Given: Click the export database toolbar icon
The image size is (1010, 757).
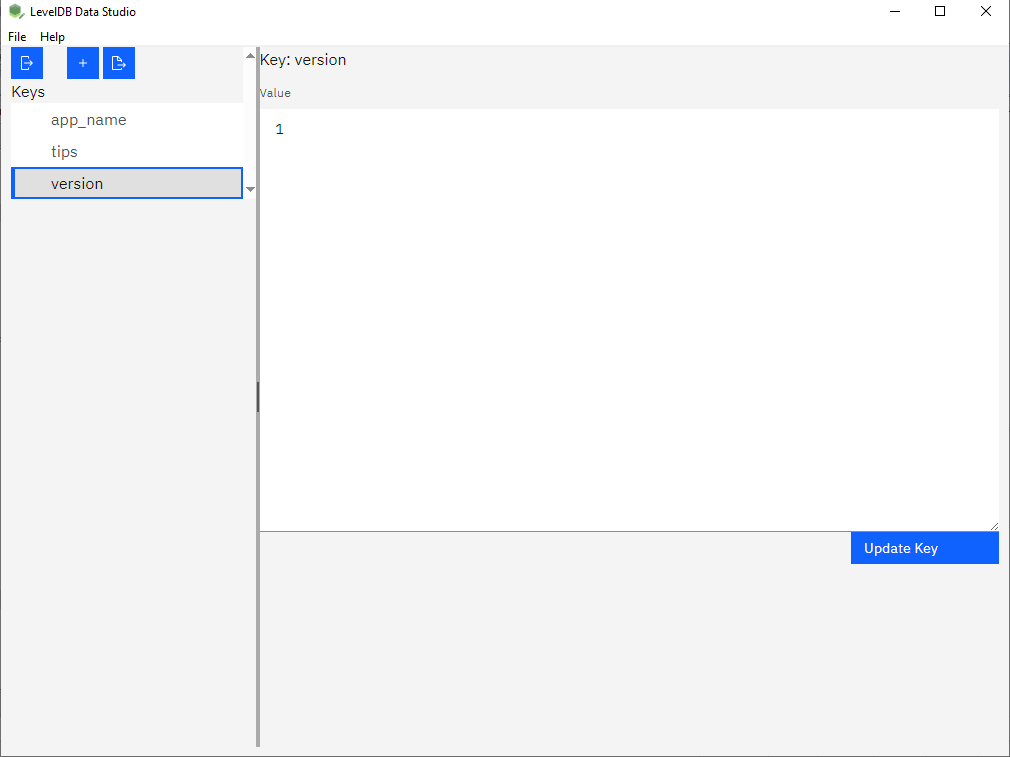Looking at the screenshot, I should (118, 62).
